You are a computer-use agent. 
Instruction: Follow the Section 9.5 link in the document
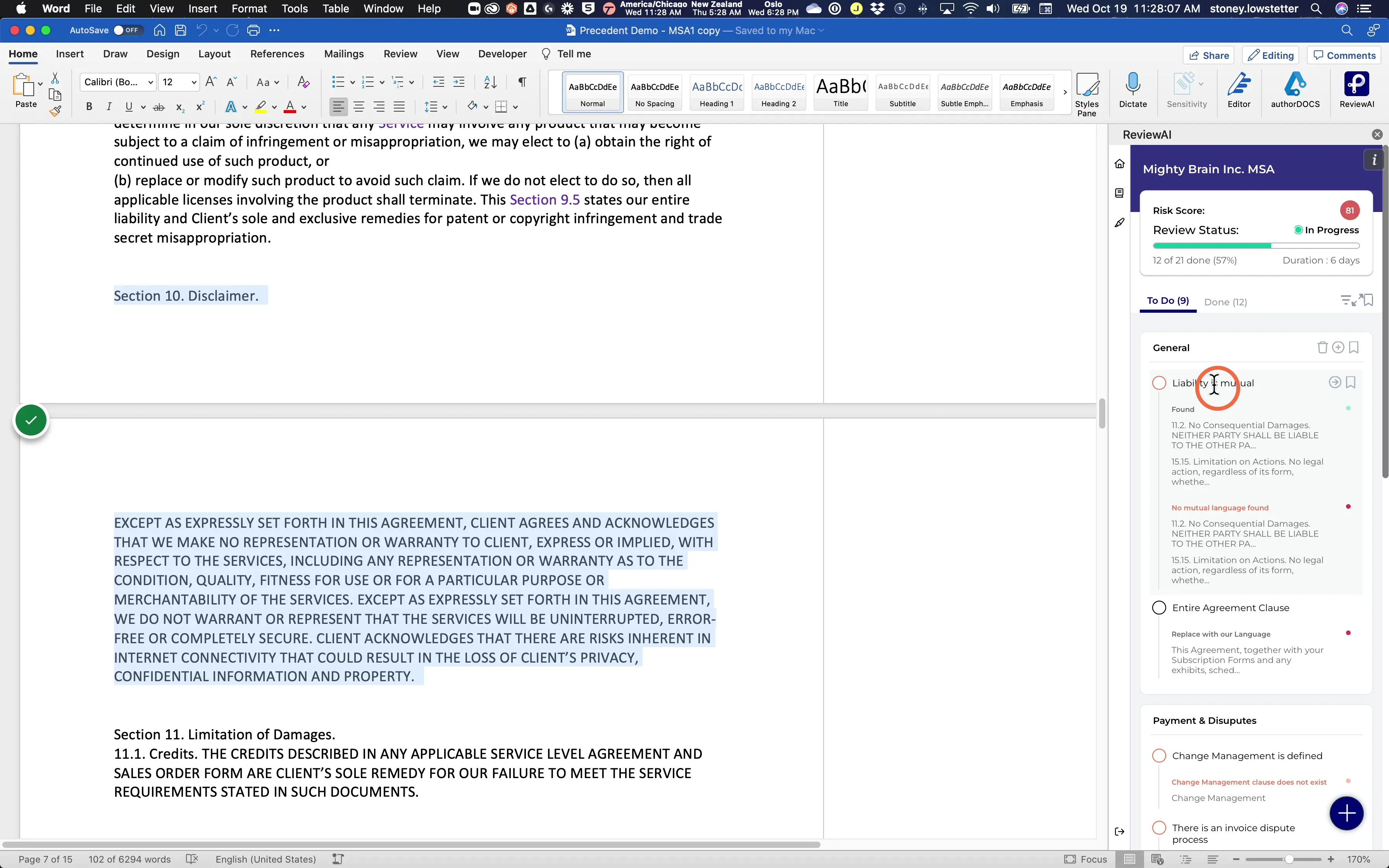pyautogui.click(x=544, y=200)
